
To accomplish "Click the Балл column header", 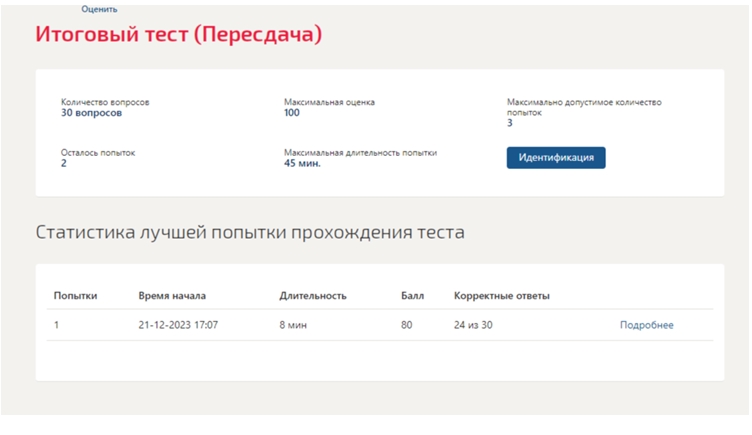I will point(412,296).
